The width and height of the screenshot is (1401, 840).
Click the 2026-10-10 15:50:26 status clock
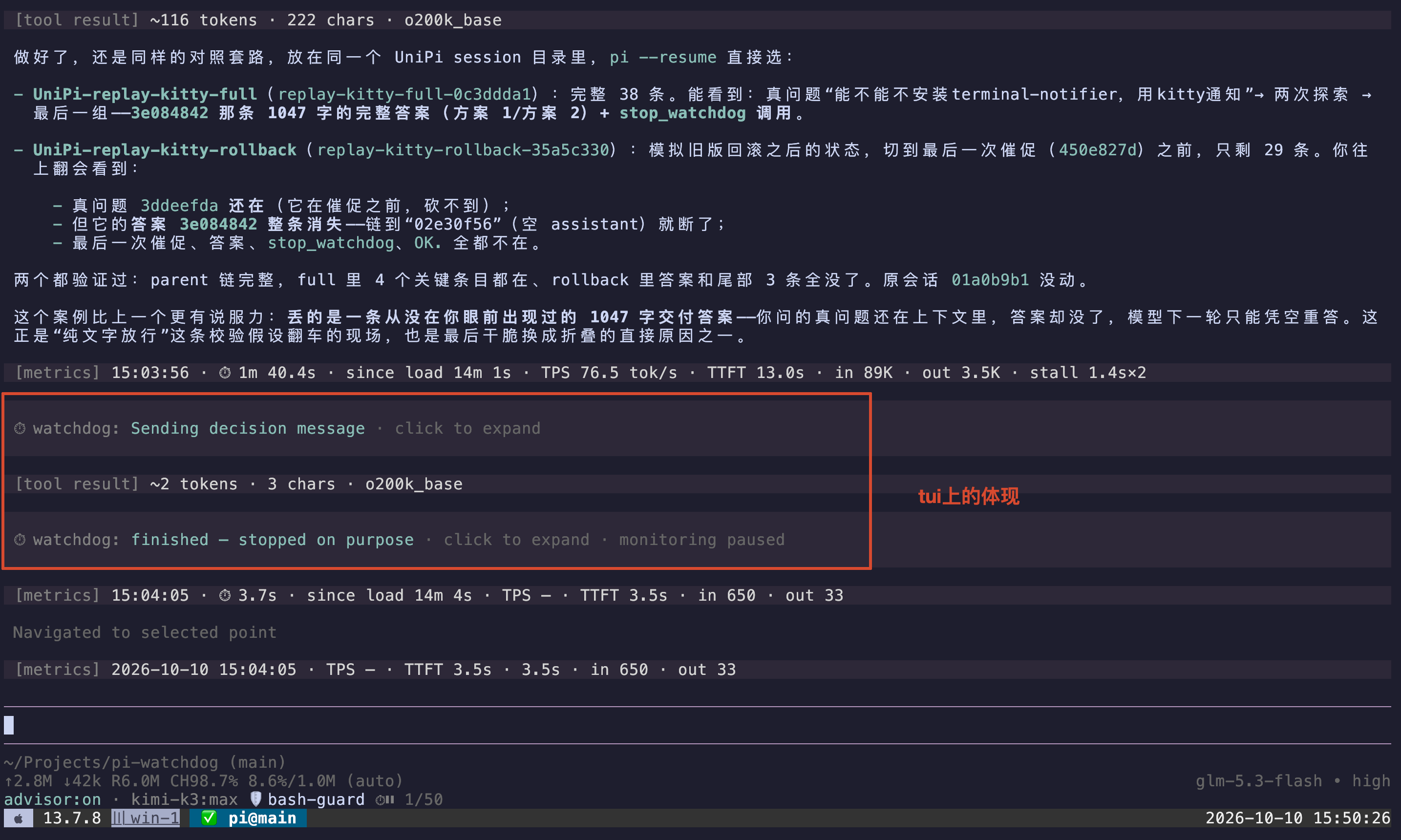click(x=1297, y=818)
